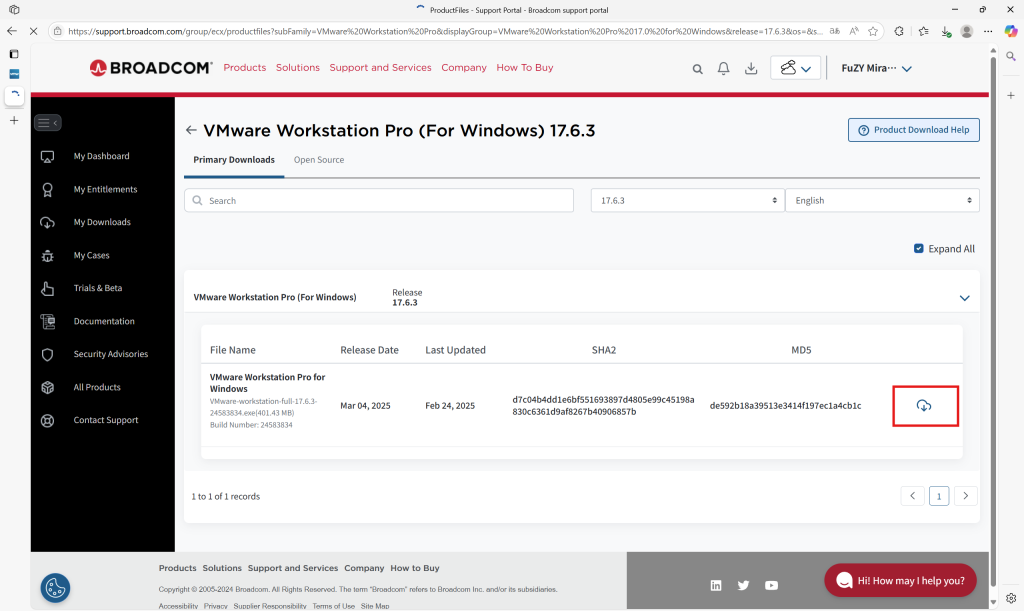
Task: Open the Solutions menu in top navigation
Action: 298,68
